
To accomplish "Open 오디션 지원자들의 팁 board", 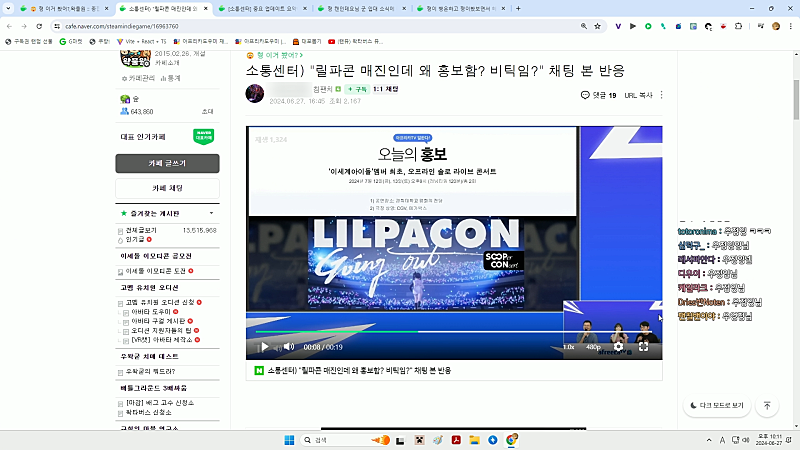I will [161, 331].
